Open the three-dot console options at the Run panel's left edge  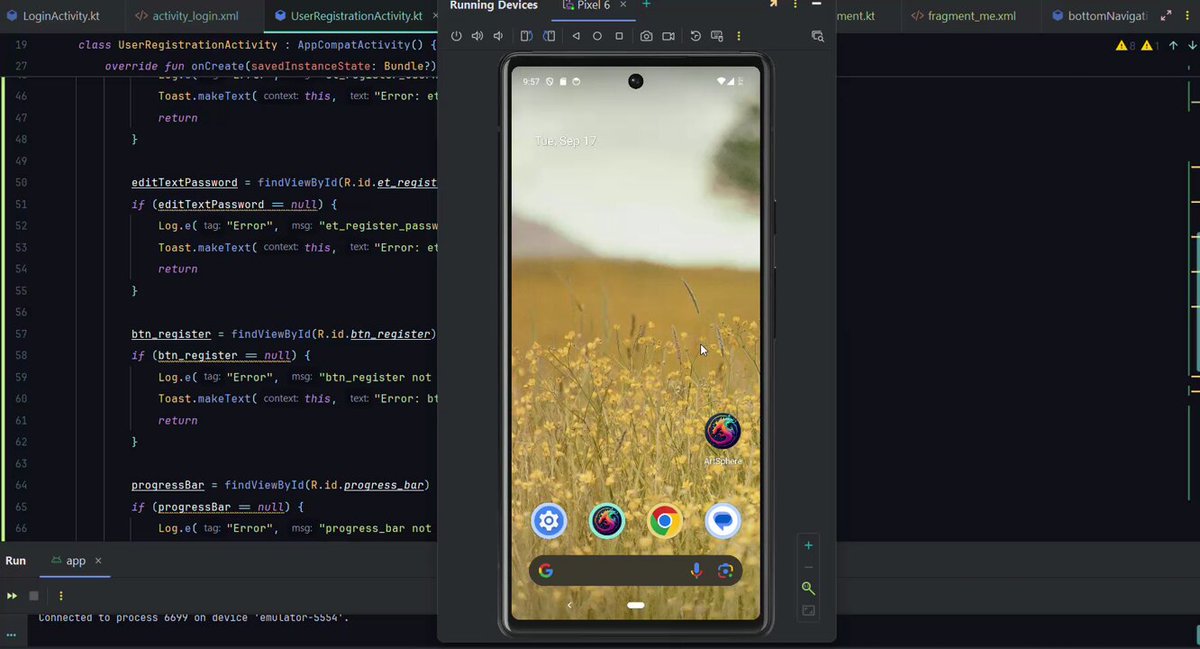click(x=12, y=633)
